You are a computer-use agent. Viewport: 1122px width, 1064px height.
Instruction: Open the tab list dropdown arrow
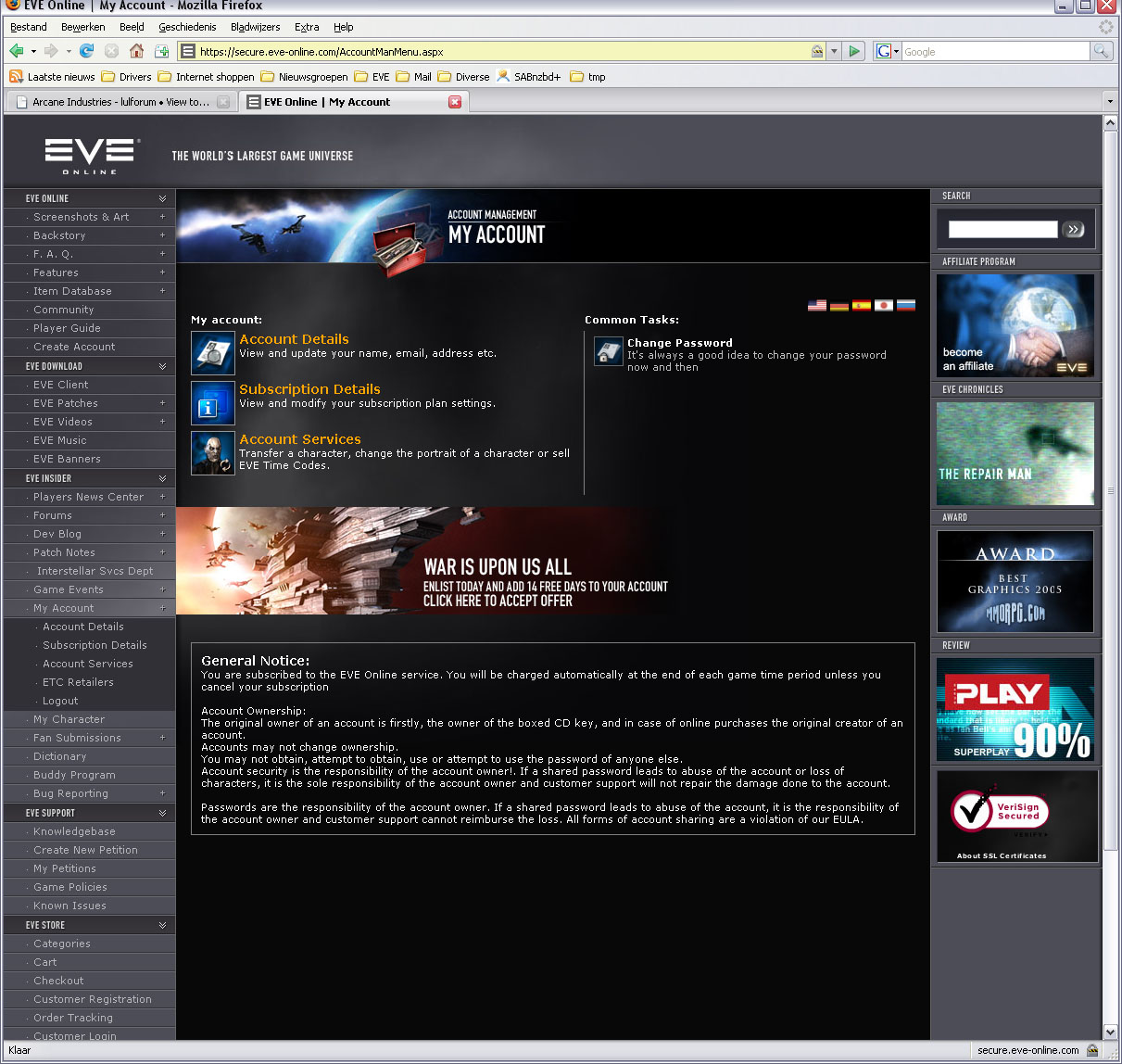tap(1110, 102)
